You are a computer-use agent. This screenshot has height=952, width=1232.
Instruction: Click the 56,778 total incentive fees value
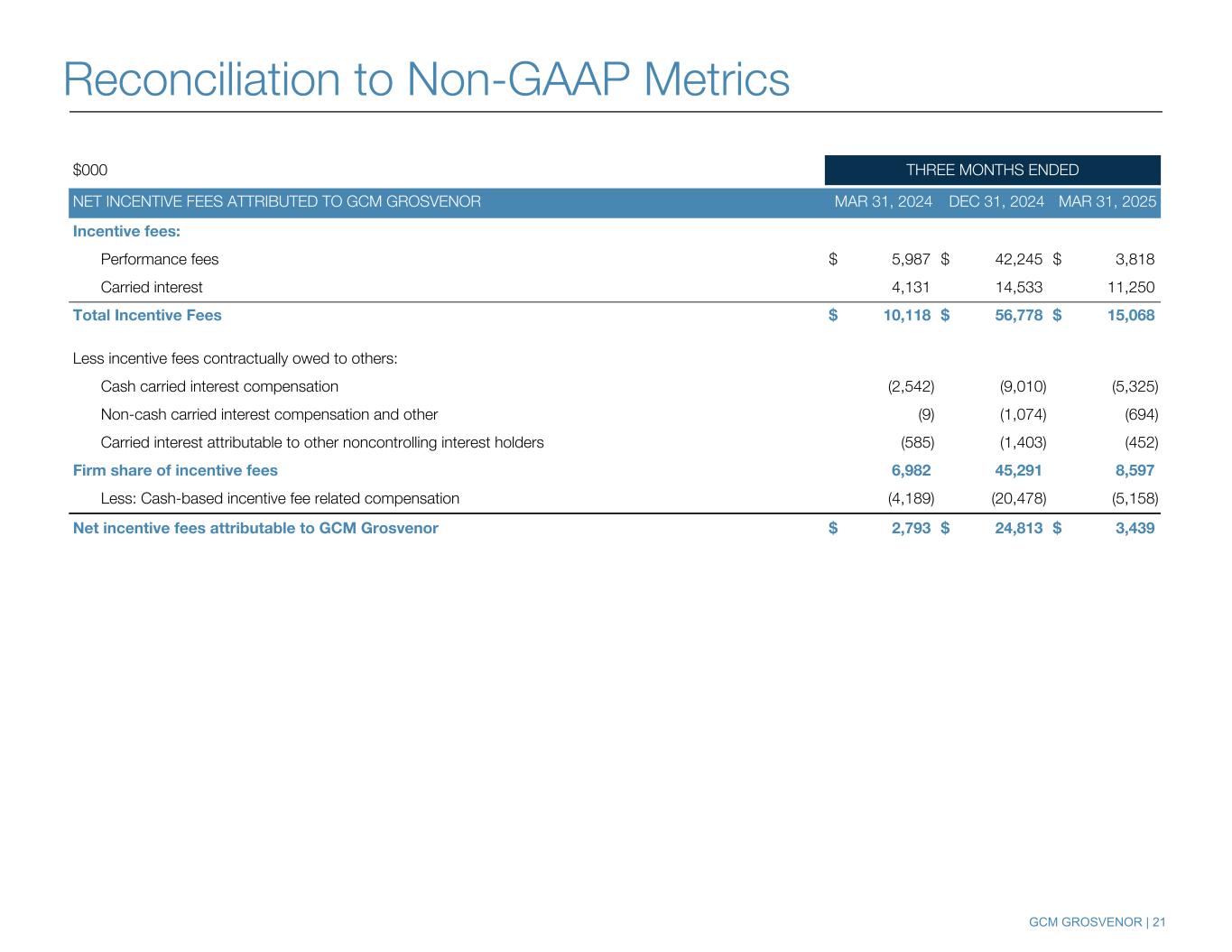click(1012, 316)
